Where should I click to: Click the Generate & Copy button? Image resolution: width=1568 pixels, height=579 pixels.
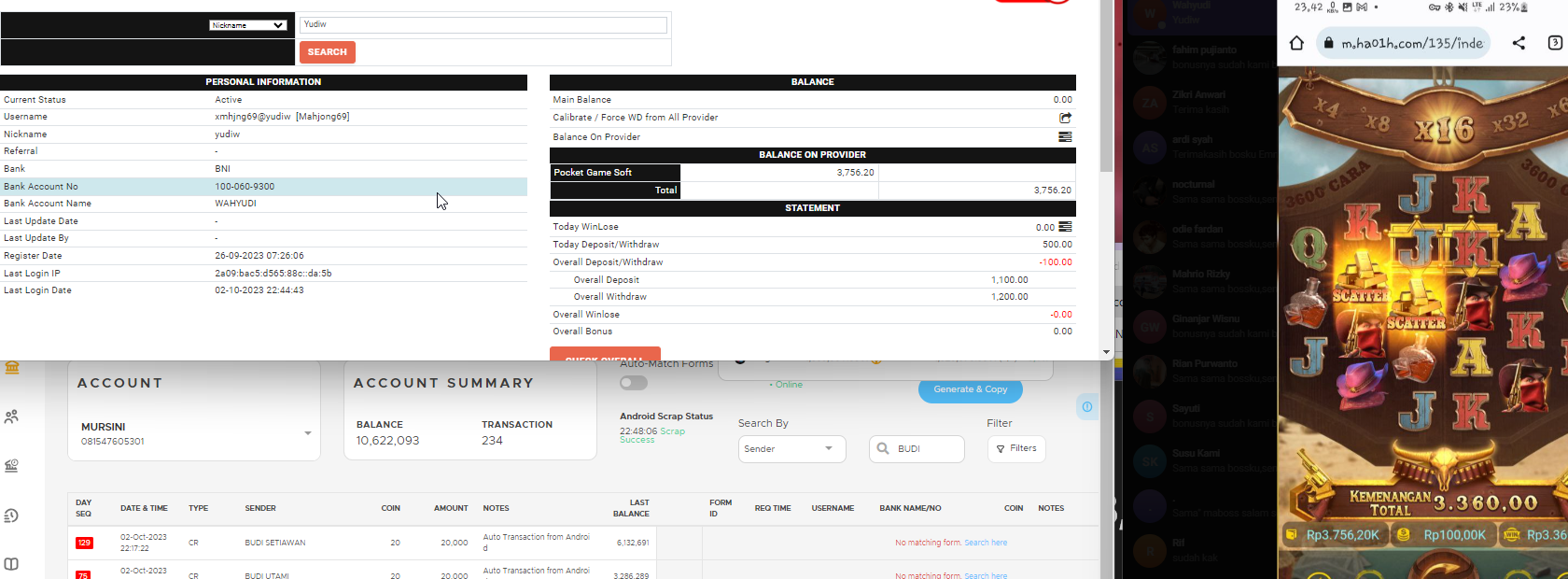[x=971, y=389]
